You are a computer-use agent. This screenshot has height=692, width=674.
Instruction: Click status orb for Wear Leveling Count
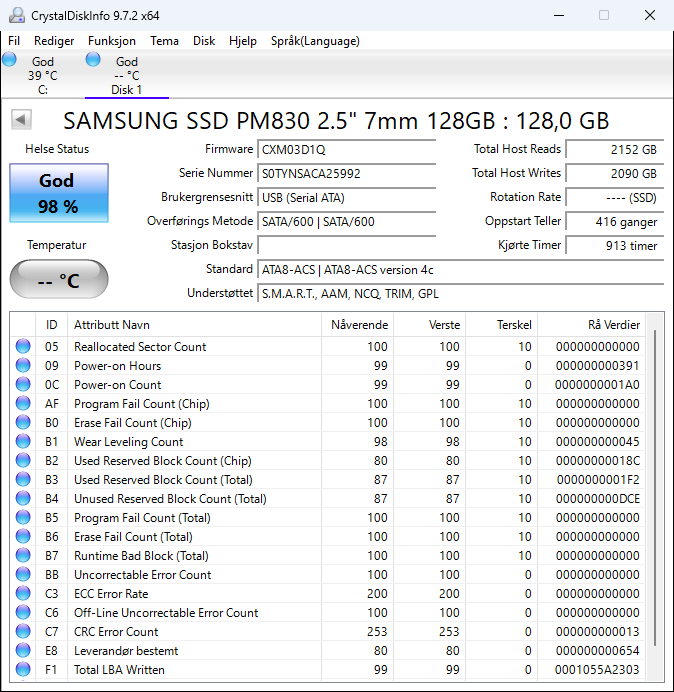(23, 441)
